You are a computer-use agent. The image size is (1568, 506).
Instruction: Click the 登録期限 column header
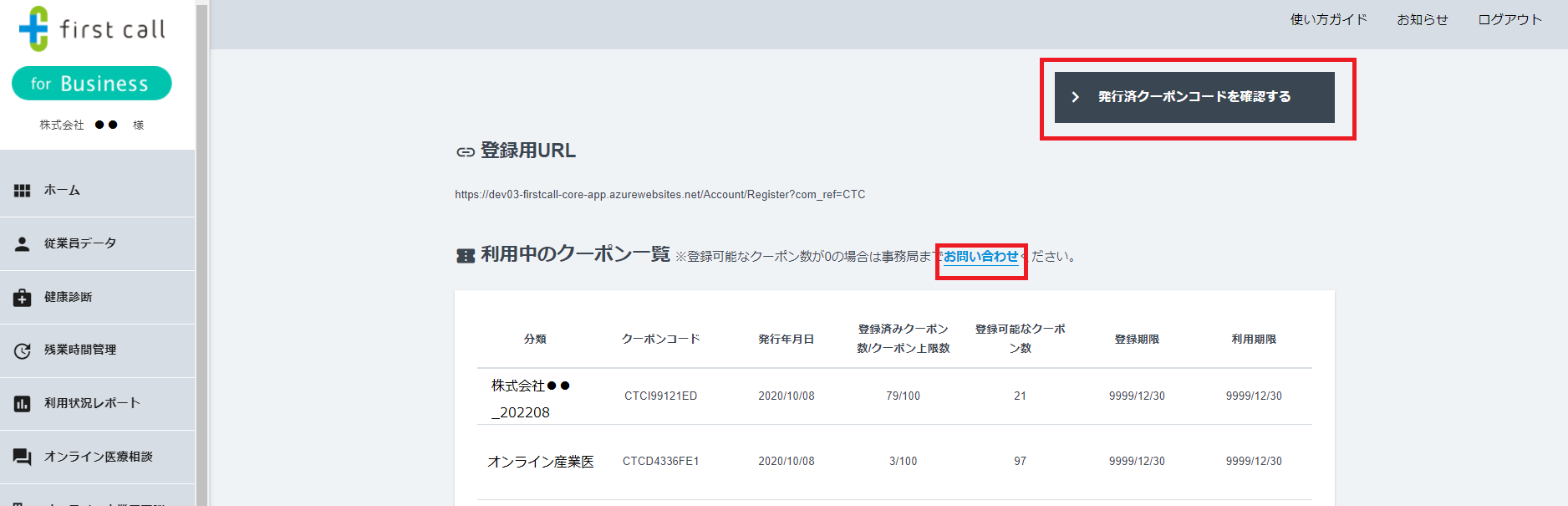[x=1137, y=339]
